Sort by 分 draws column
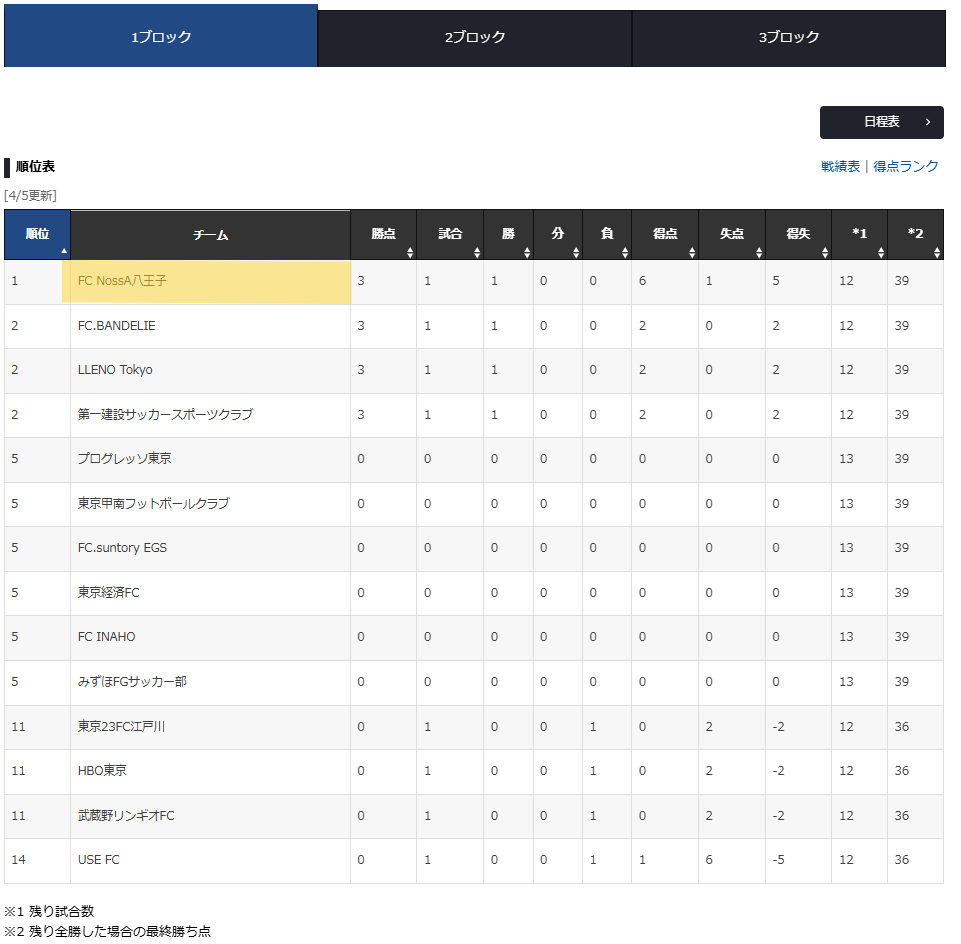 click(558, 235)
